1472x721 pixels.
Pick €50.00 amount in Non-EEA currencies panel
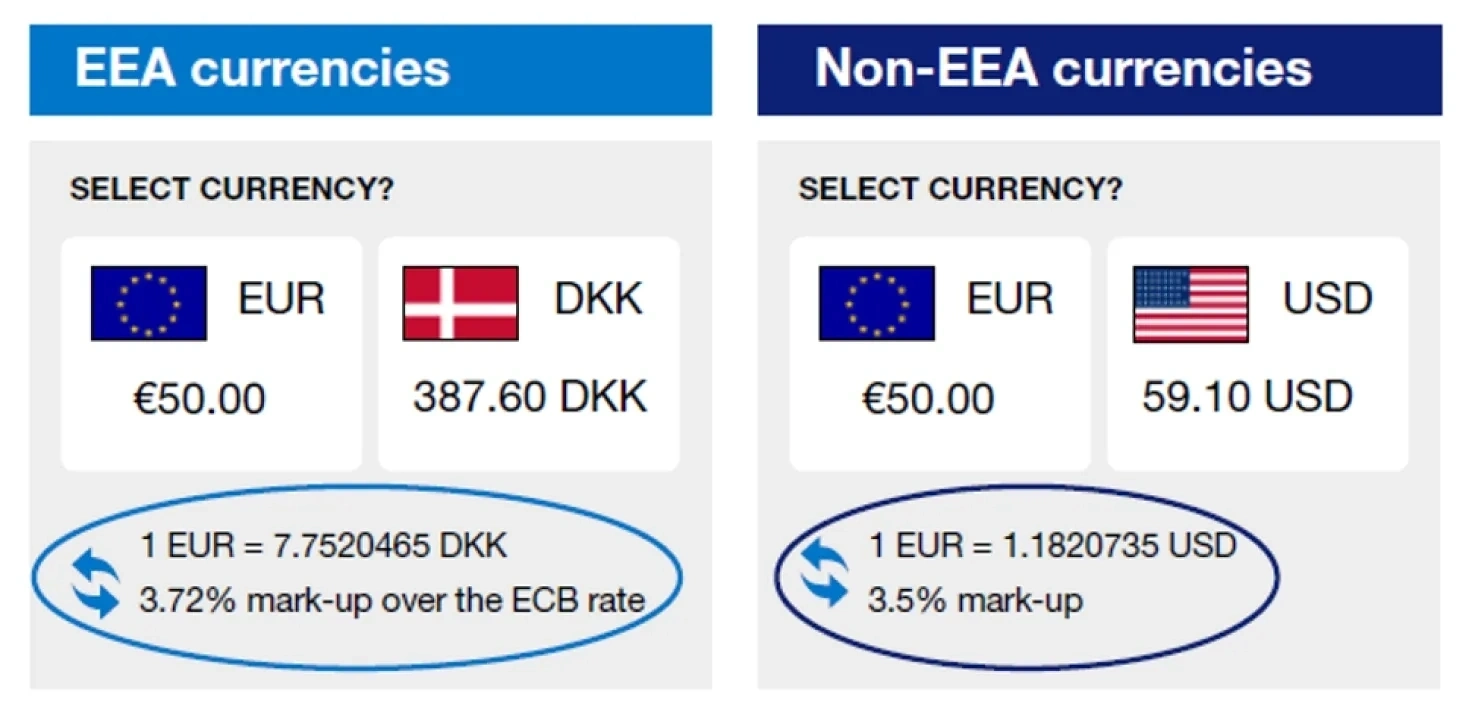click(x=928, y=400)
